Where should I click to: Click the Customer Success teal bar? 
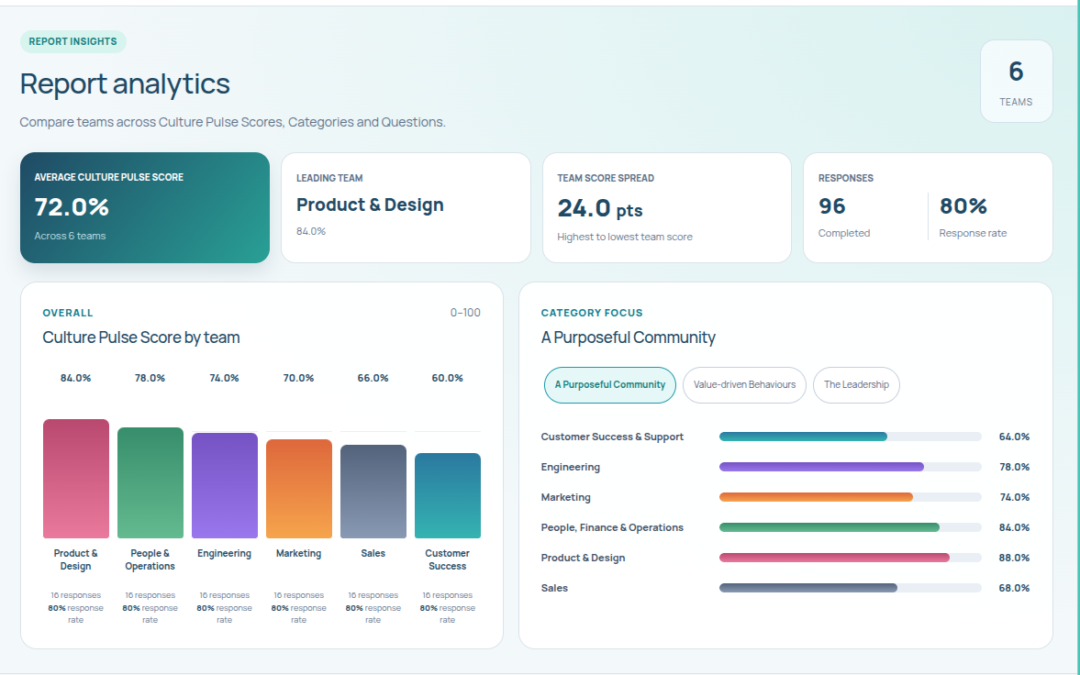448,495
